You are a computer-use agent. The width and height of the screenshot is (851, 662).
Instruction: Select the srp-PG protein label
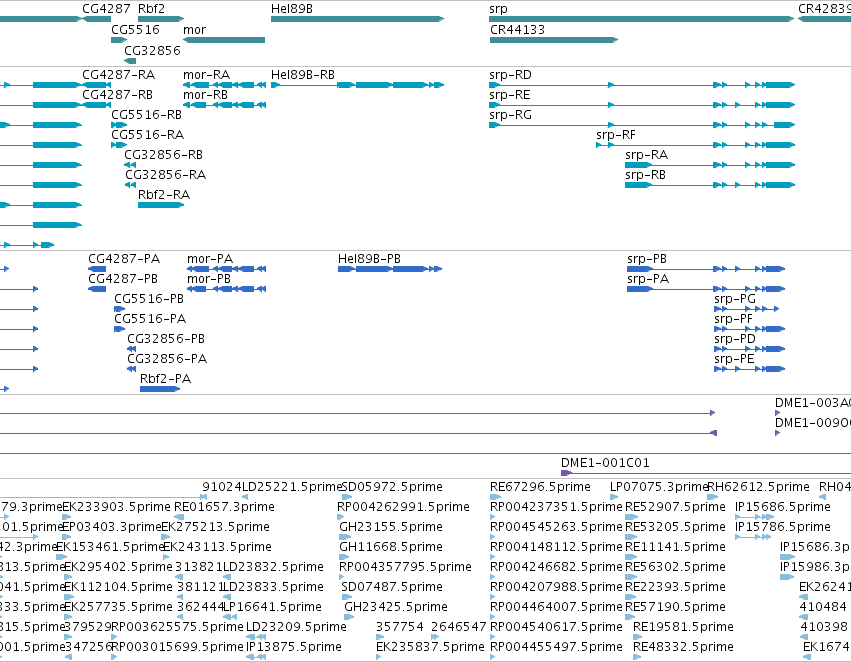[x=735, y=299]
